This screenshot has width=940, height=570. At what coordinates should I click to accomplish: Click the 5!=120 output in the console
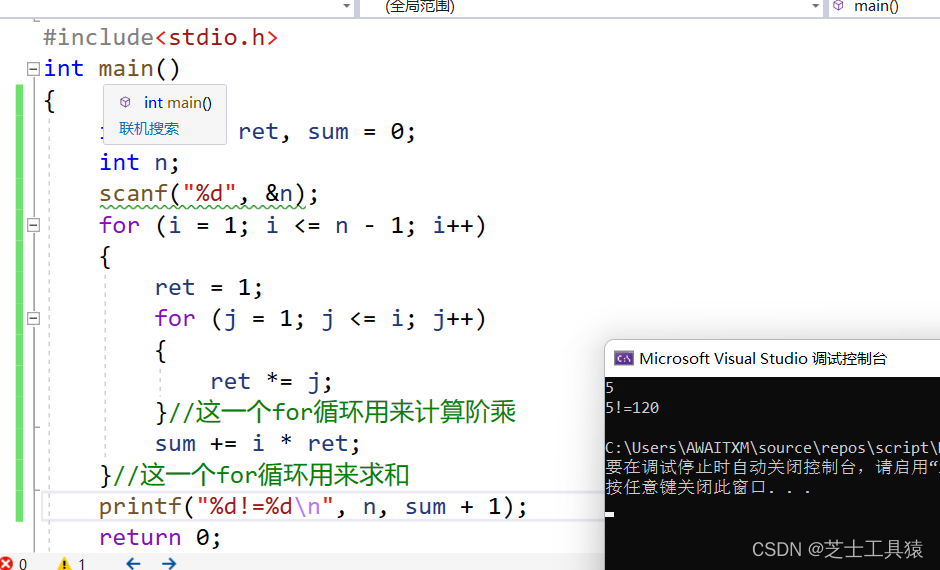[x=632, y=408]
